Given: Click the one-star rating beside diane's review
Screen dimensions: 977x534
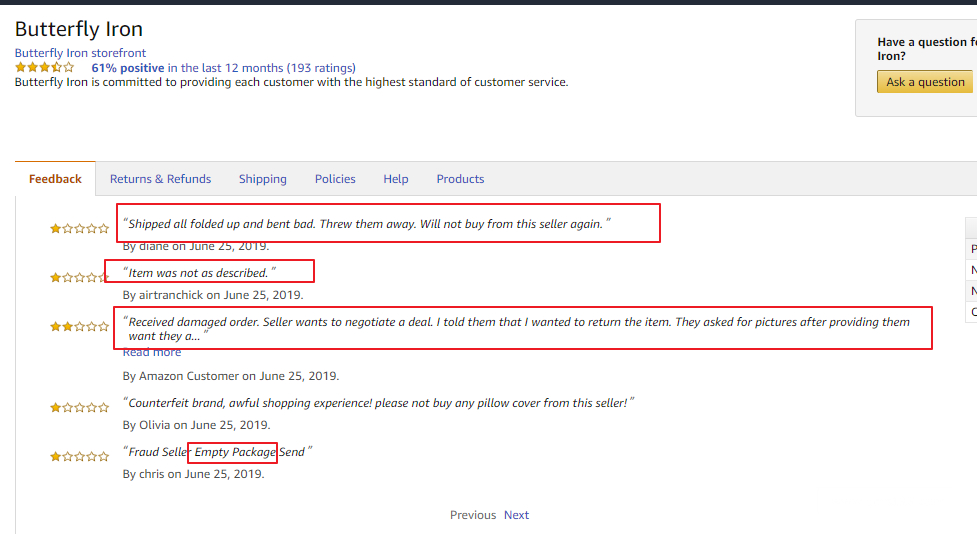Looking at the screenshot, I should pos(80,229).
